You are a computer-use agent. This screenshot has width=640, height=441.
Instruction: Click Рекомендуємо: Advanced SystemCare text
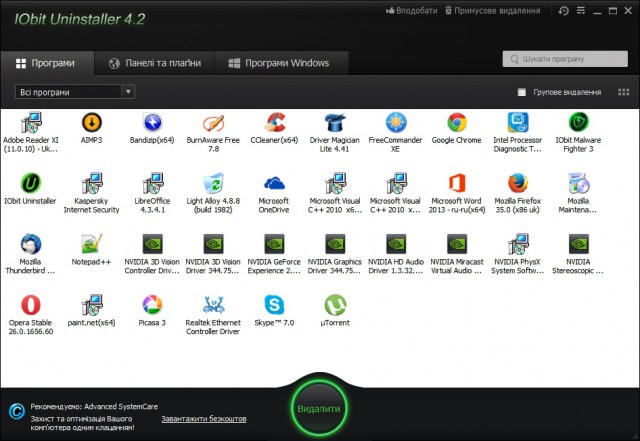click(94, 407)
